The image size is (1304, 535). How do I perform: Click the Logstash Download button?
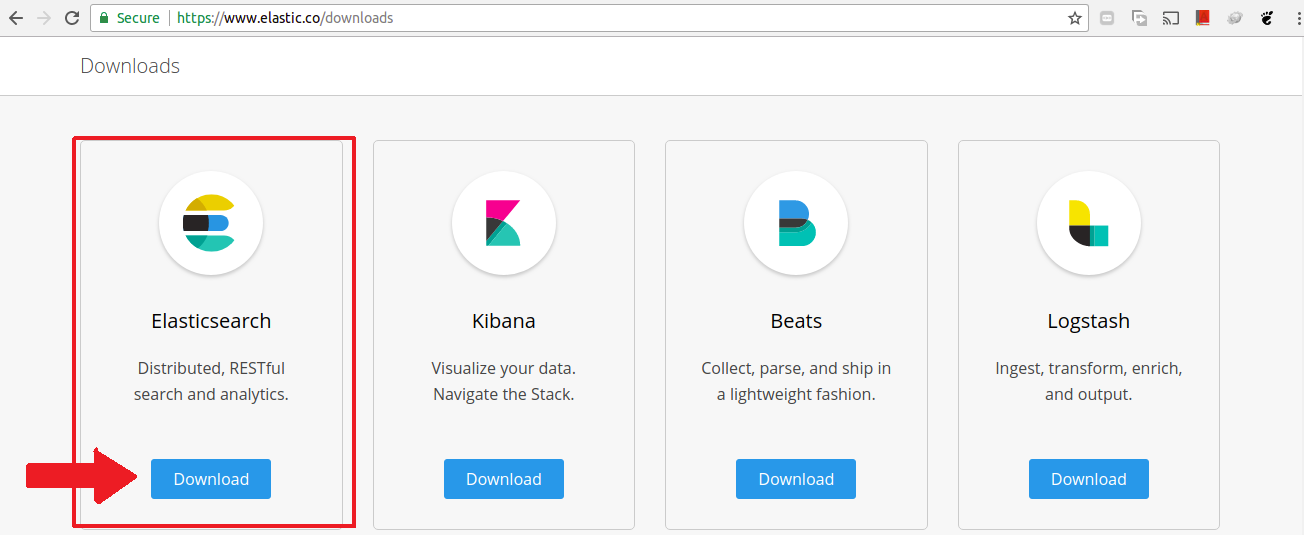pyautogui.click(x=1089, y=479)
